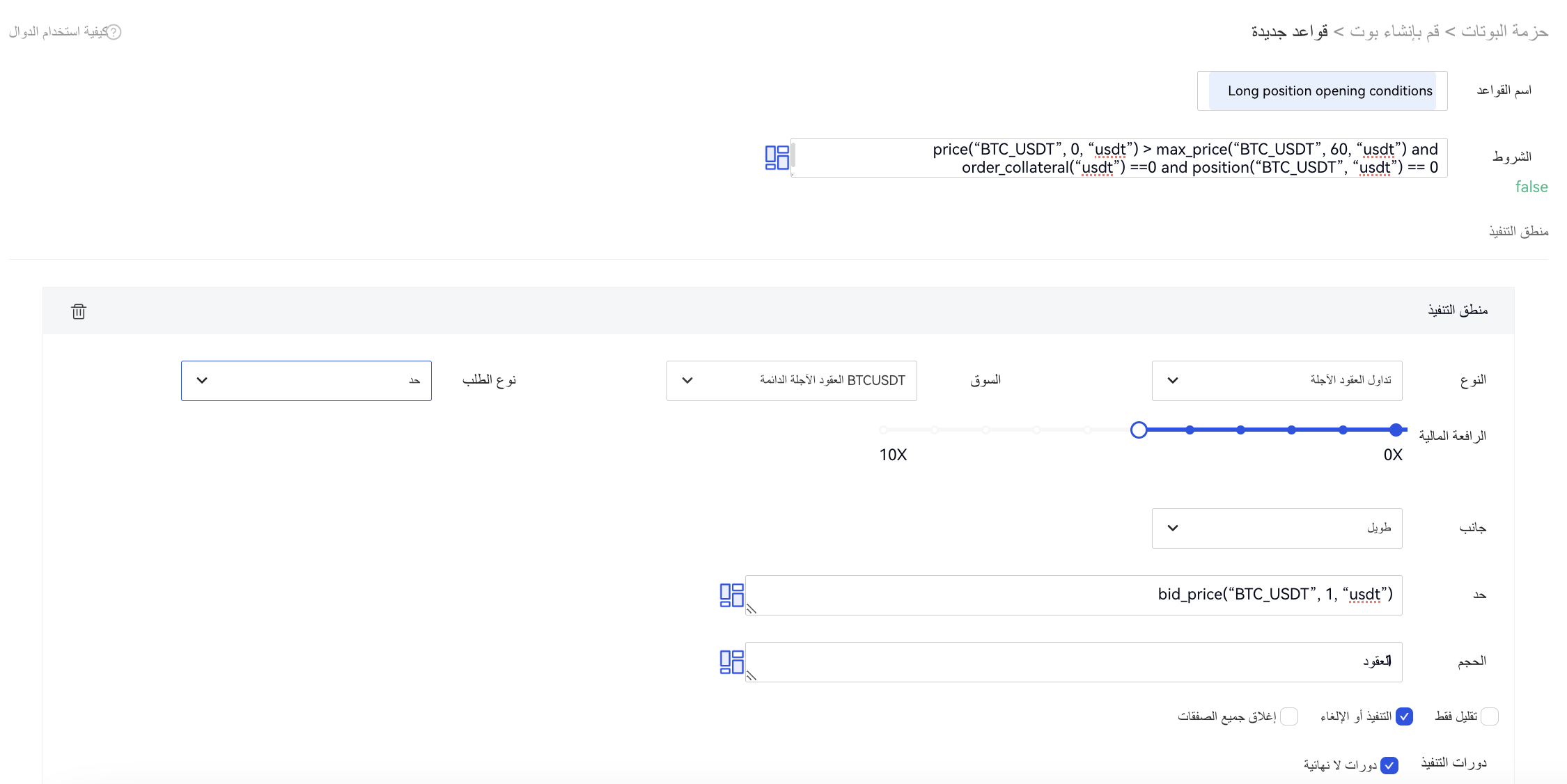Click the bot bundle breadcrumb link
1567x784 pixels.
coord(1504,31)
